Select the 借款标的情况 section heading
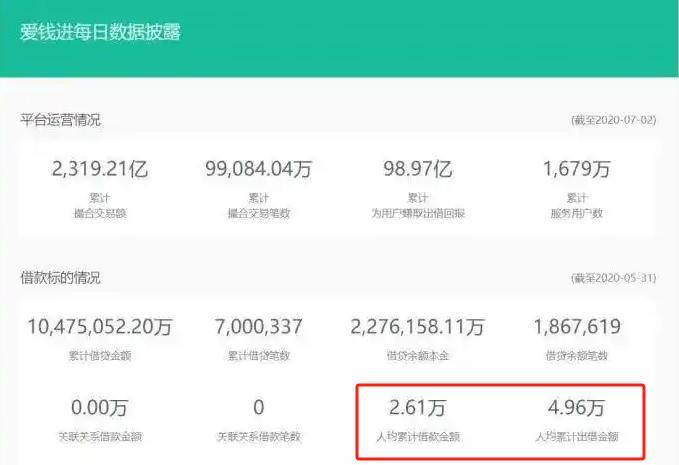The image size is (679, 465). click(x=60, y=278)
